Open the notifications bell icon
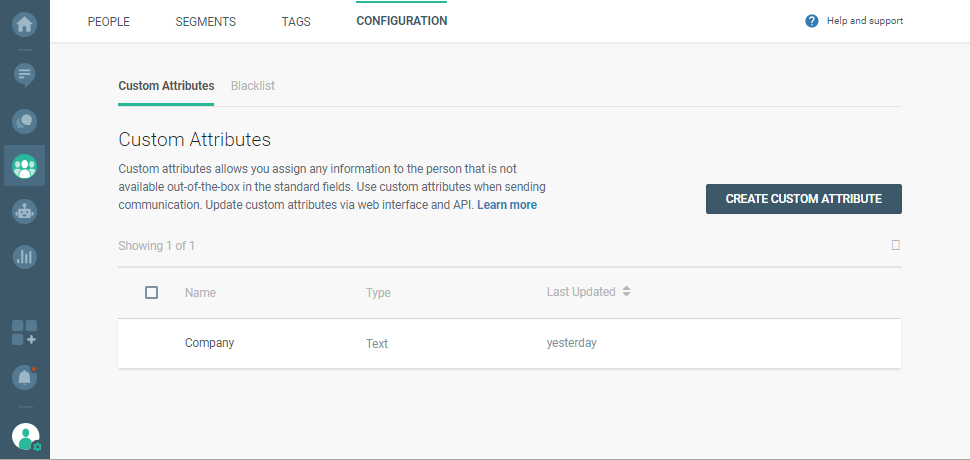This screenshot has width=970, height=460. coord(24,377)
